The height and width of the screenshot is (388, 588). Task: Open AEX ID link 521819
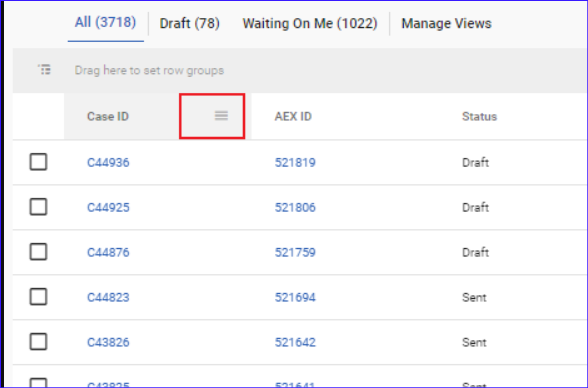point(295,163)
